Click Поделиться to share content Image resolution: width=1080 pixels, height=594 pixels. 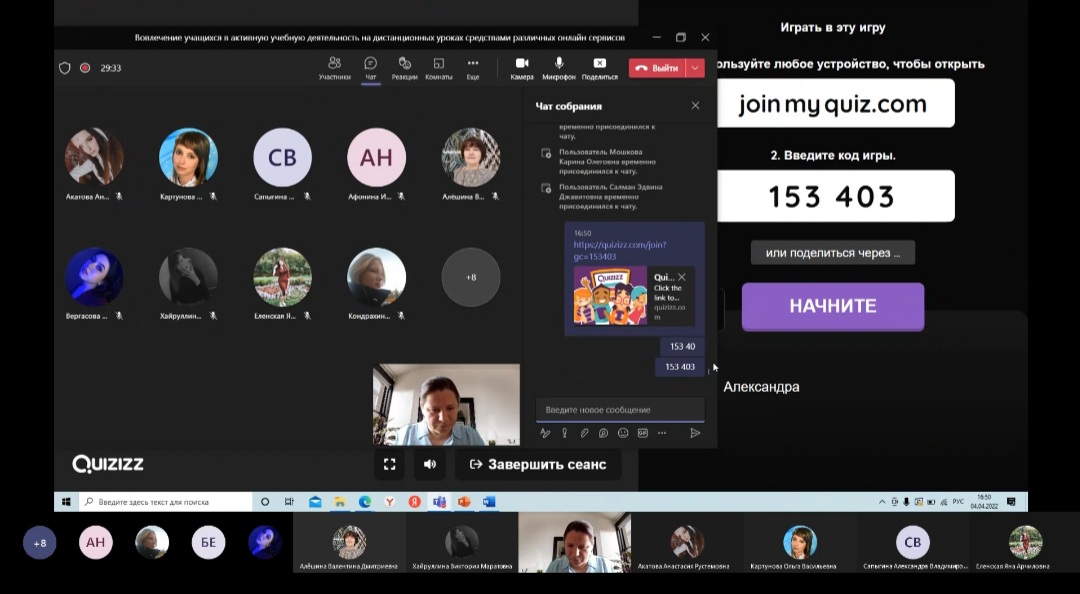click(599, 67)
